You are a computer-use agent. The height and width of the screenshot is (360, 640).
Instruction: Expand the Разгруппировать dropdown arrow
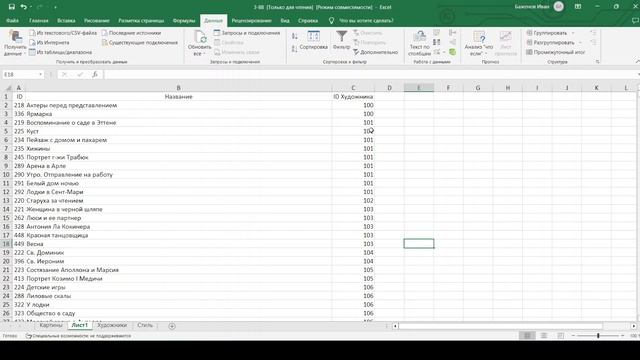580,42
